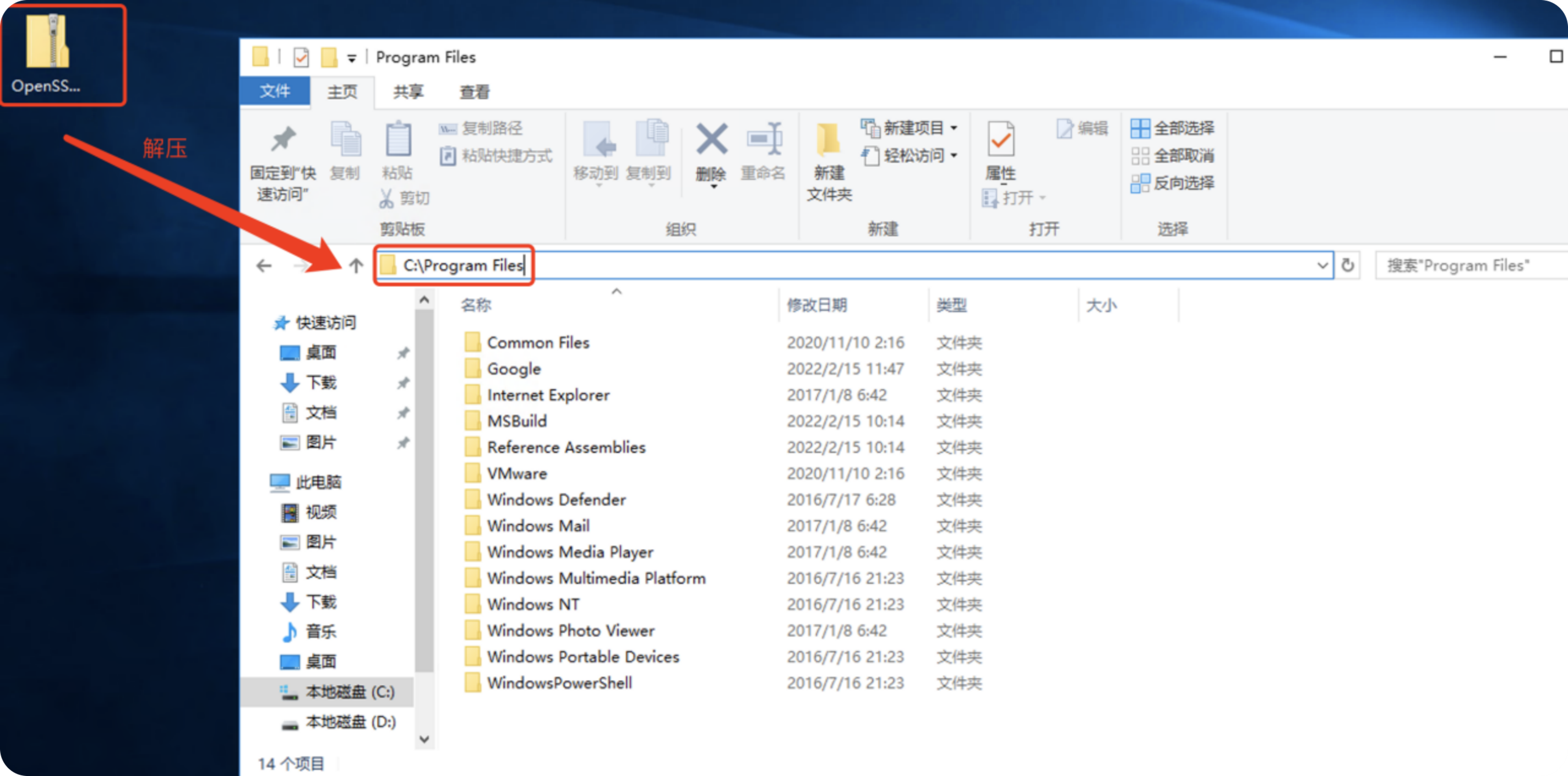The width and height of the screenshot is (1568, 776).
Task: Expand the address bar history dropdown
Action: pos(1322,266)
